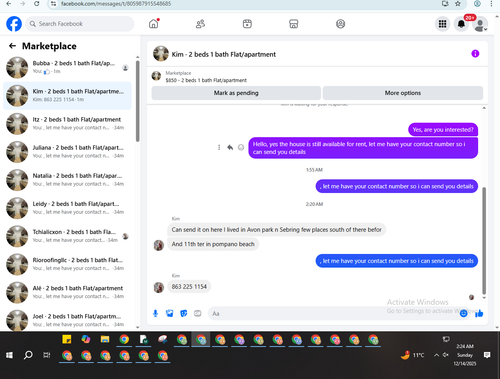Open the Tchialicxon conversation
500x379 pixels.
(x=67, y=236)
